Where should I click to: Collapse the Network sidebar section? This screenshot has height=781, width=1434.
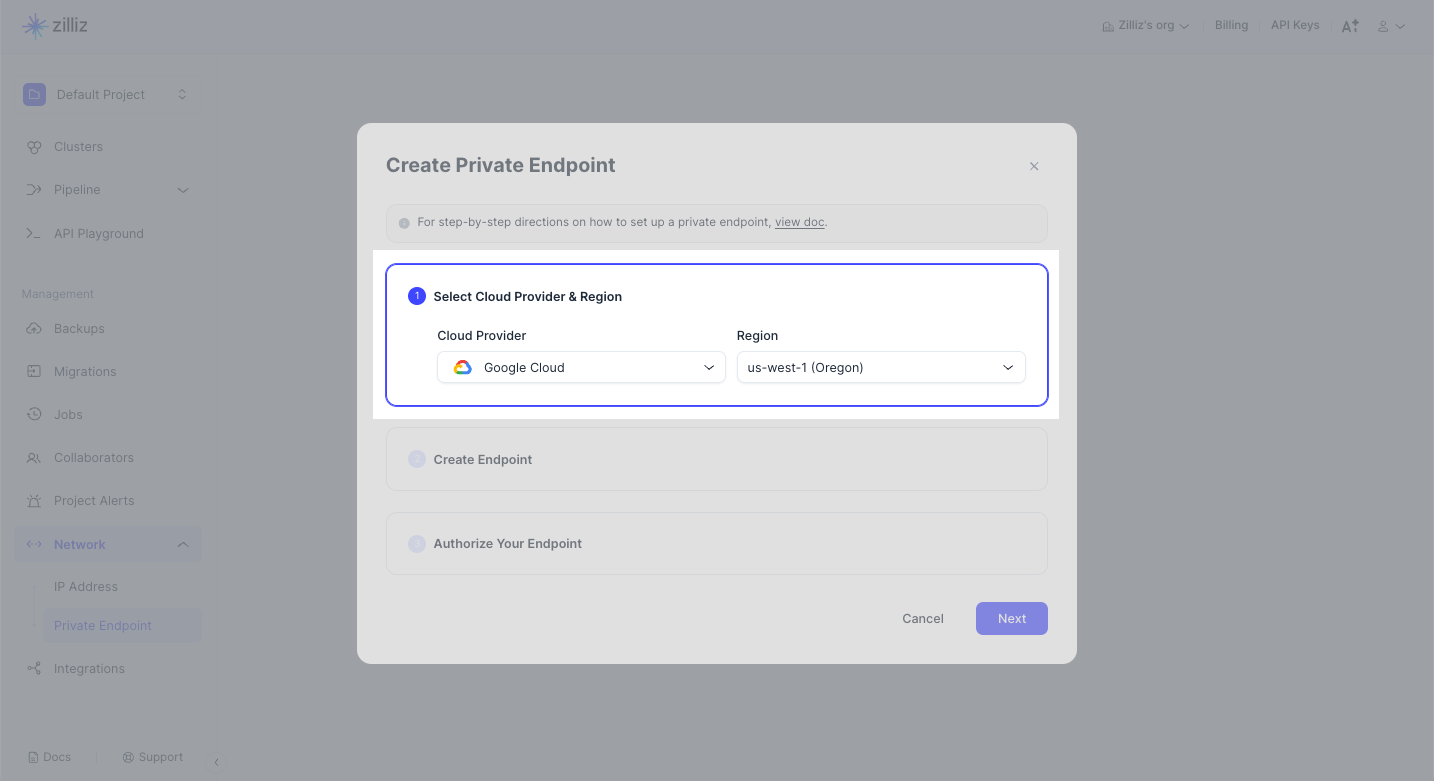point(182,545)
